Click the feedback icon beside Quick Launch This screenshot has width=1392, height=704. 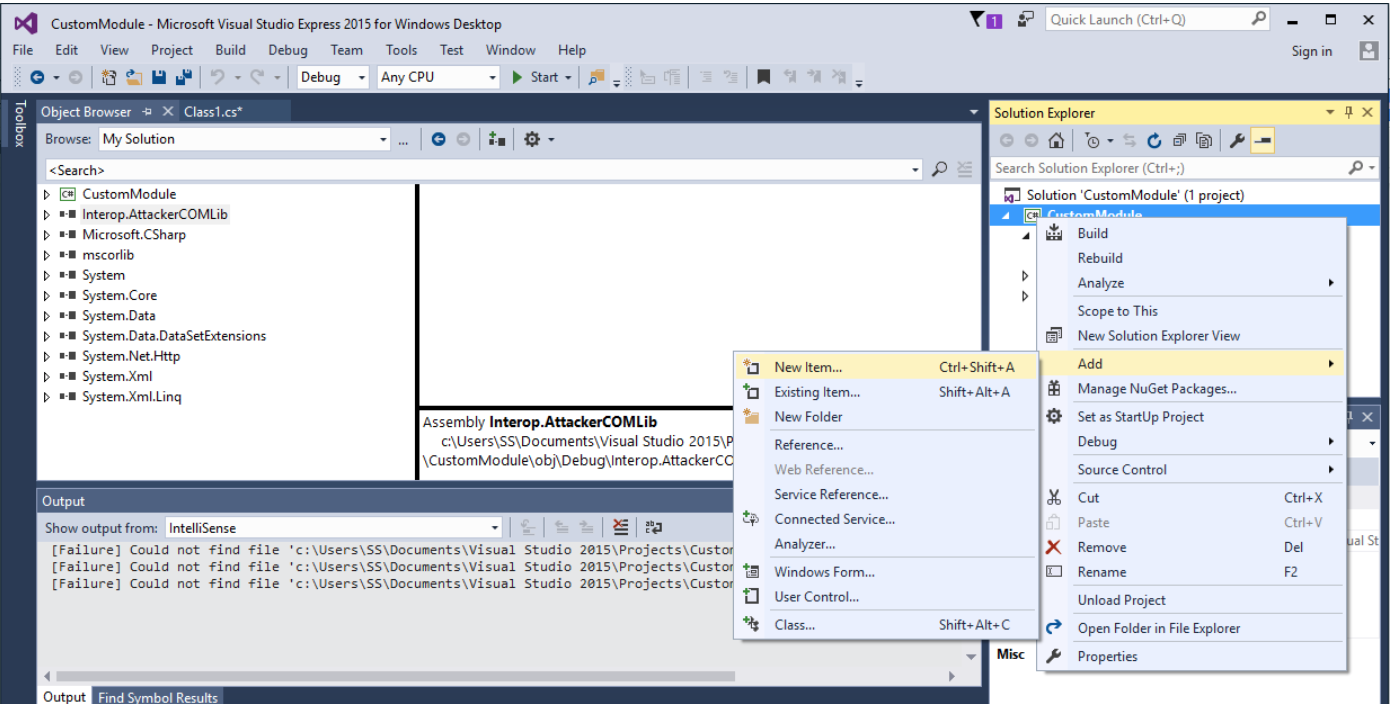[x=1026, y=19]
